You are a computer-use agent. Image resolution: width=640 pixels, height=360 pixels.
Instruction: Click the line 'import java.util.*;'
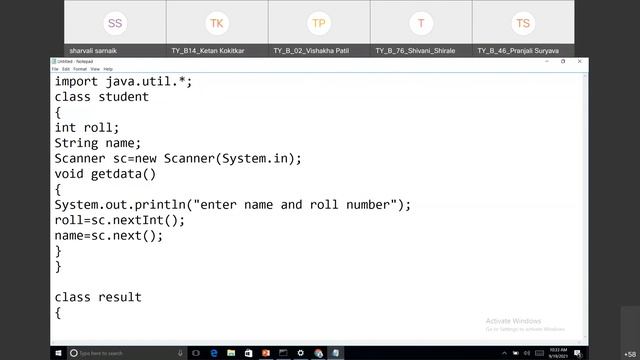pyautogui.click(x=123, y=82)
